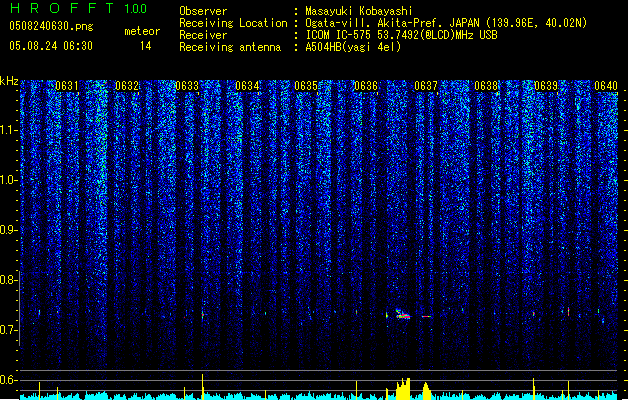Click the horizontal red echo streak after 0637
Image resolution: width=629 pixels, height=400 pixels.
coord(426,317)
